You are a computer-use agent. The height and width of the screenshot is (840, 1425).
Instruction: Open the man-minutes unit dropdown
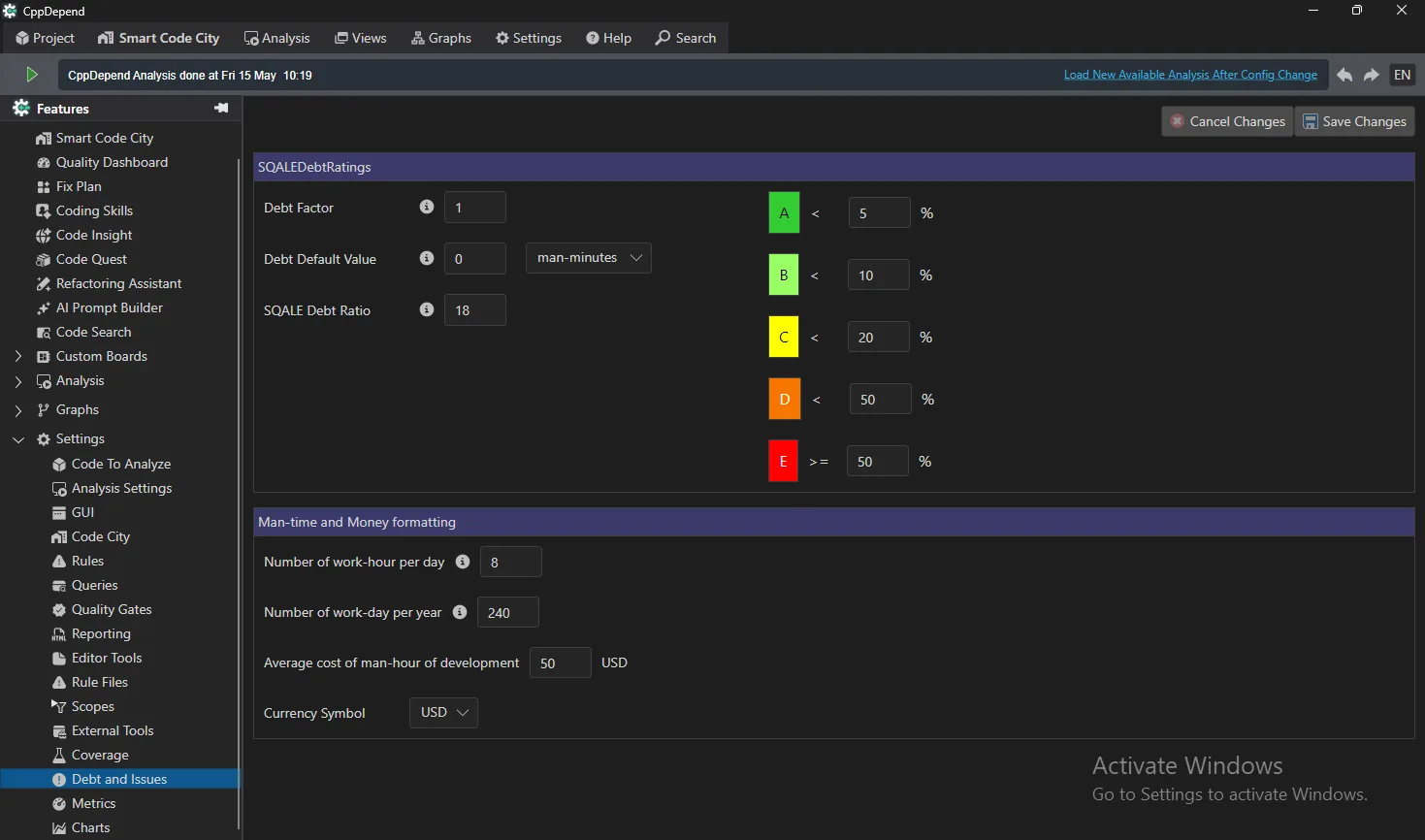(x=589, y=258)
